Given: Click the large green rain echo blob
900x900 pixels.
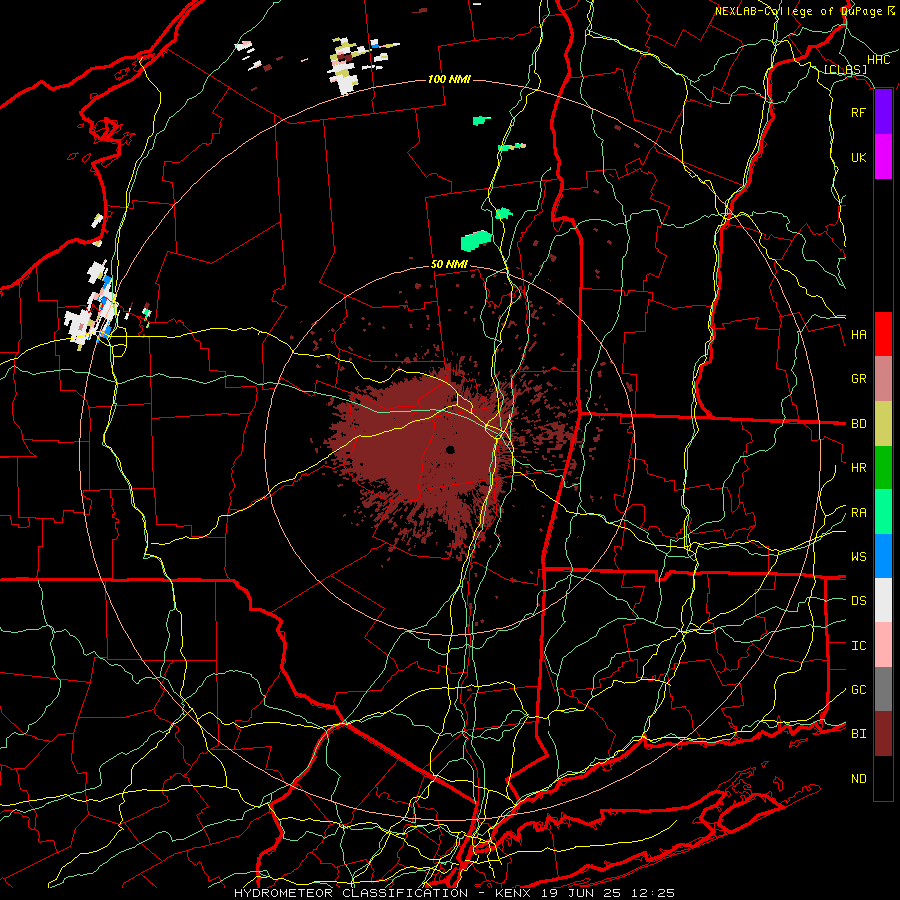Looking at the screenshot, I should [476, 240].
